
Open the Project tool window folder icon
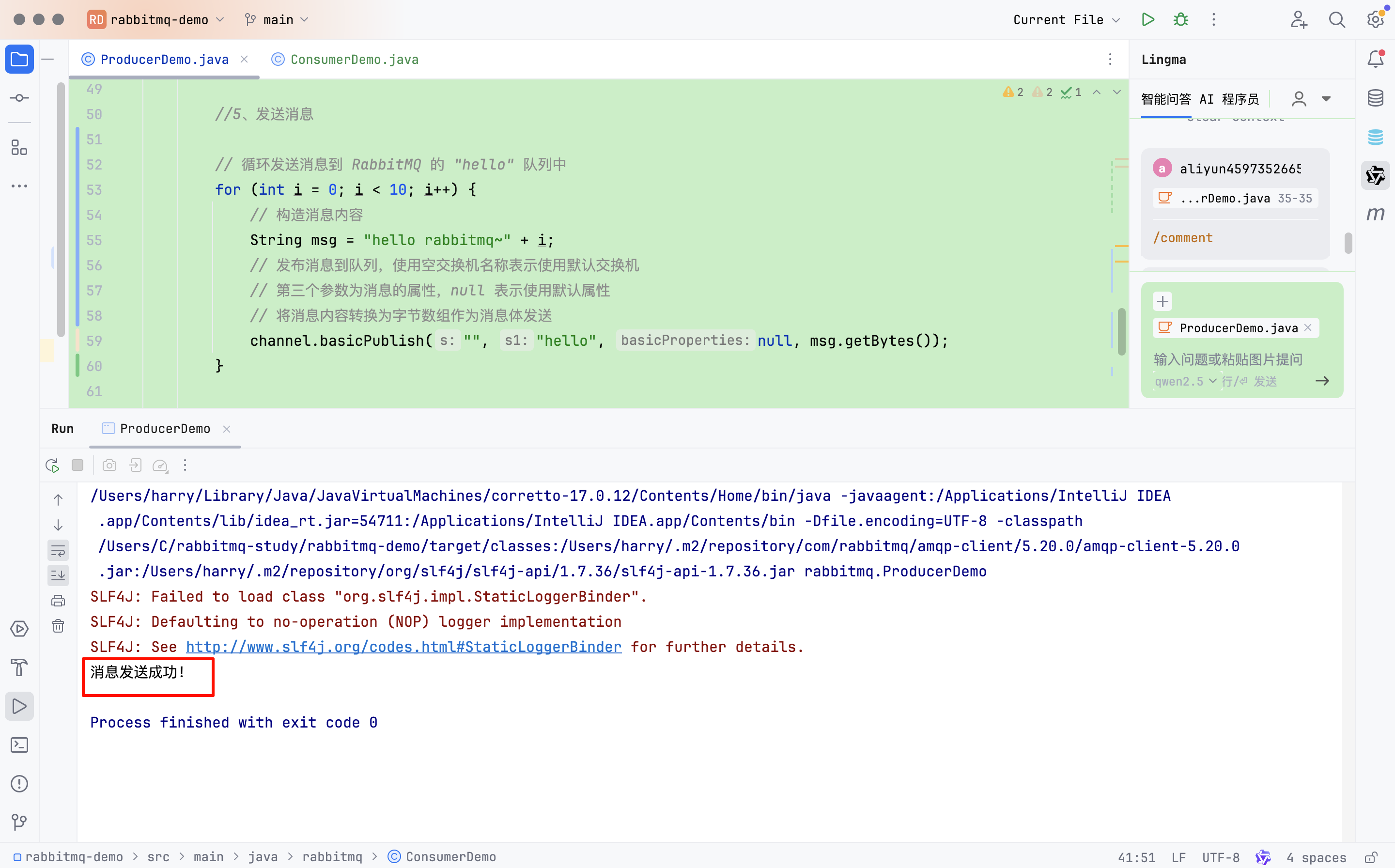(x=19, y=59)
